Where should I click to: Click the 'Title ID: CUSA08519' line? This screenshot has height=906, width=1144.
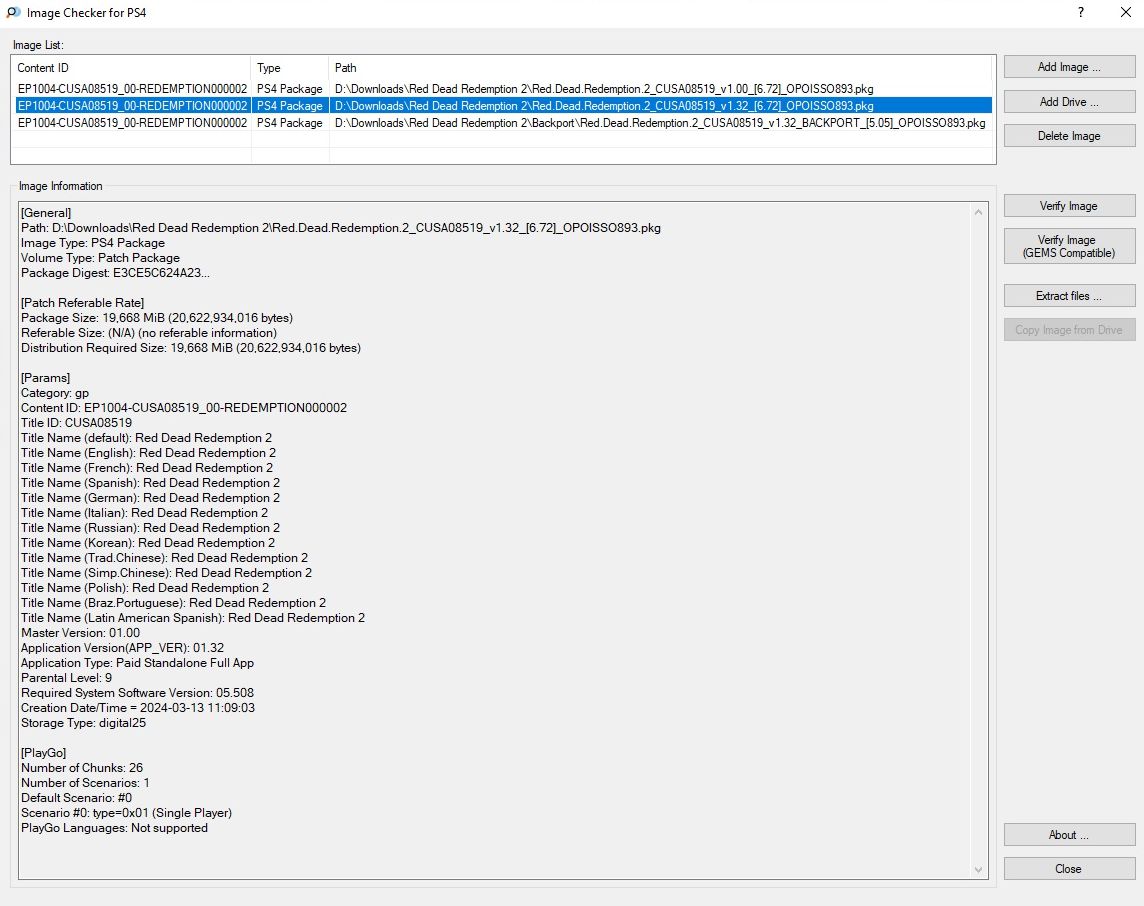coord(77,423)
